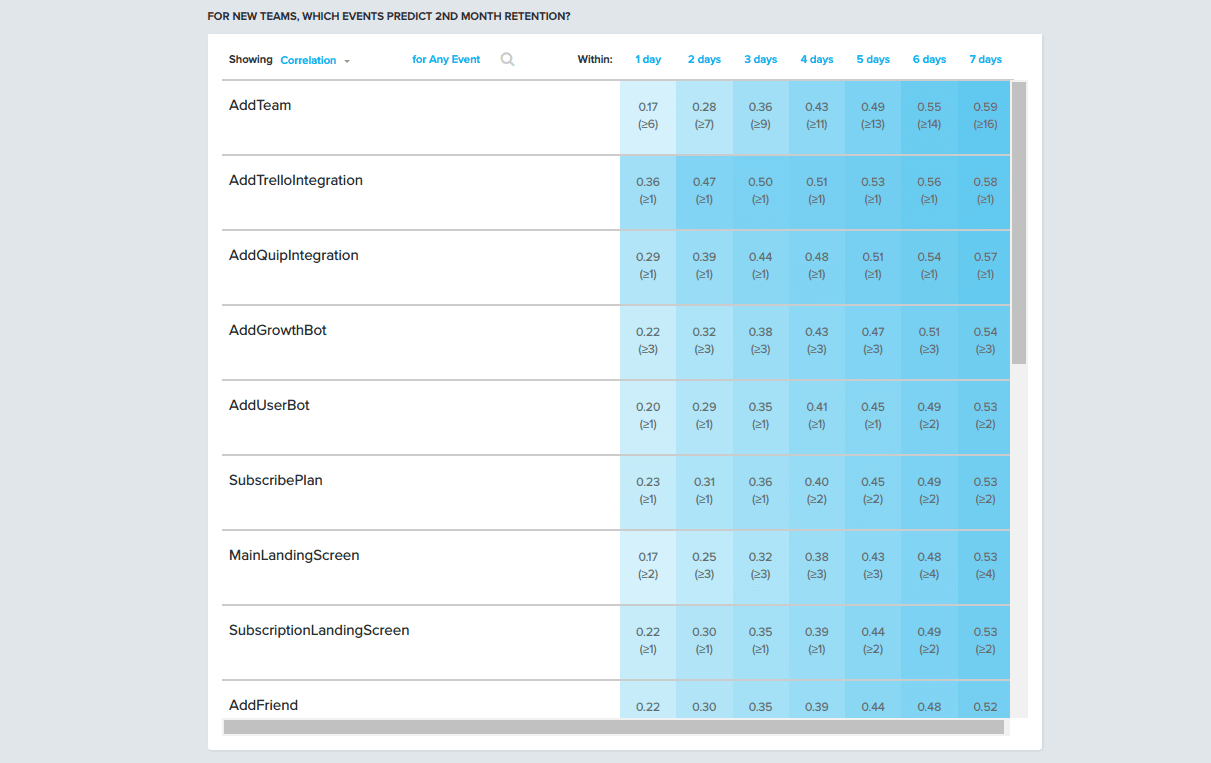1211x763 pixels.
Task: Open the Correlation dropdown
Action: [315, 60]
